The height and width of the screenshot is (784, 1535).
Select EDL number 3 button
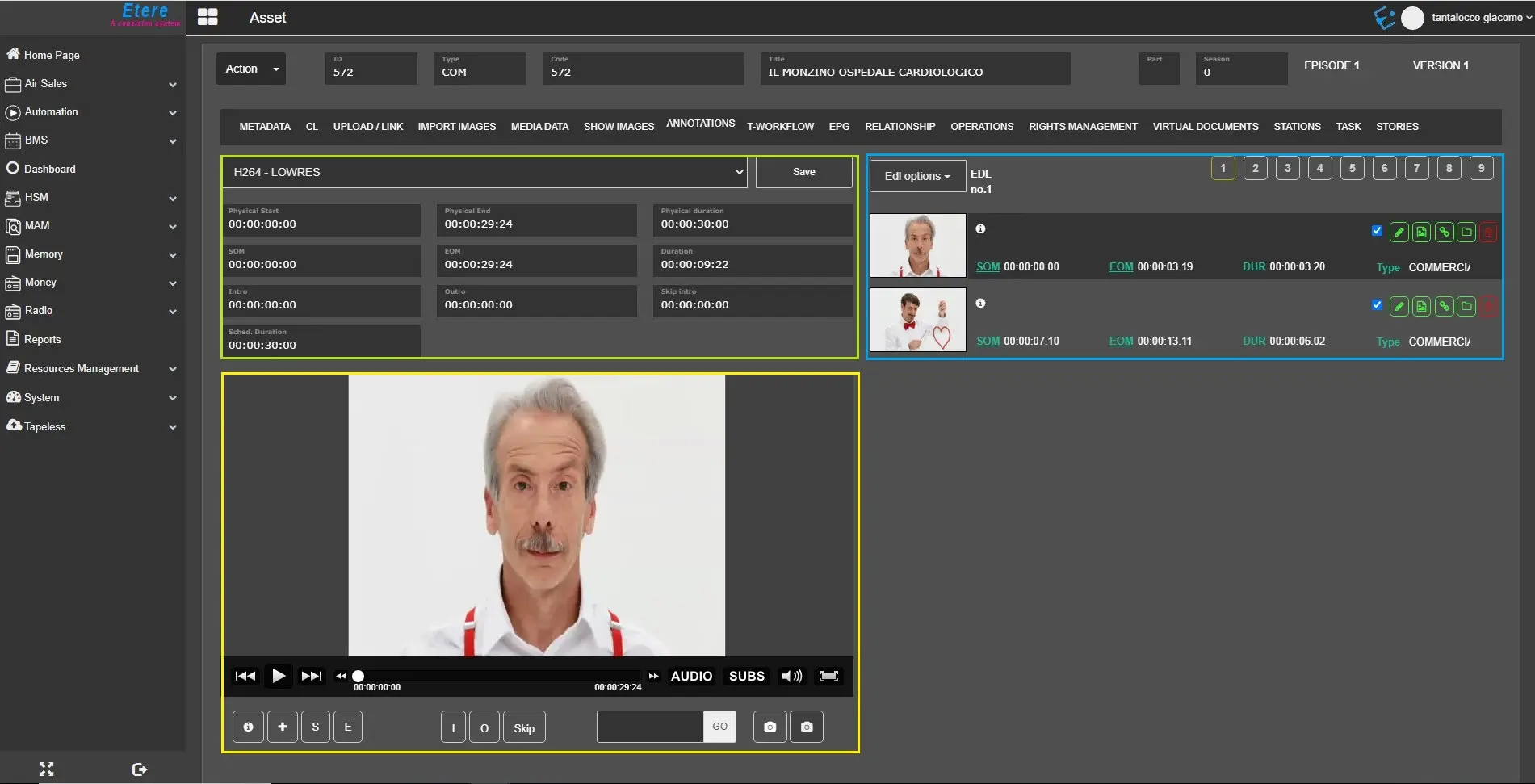1287,168
